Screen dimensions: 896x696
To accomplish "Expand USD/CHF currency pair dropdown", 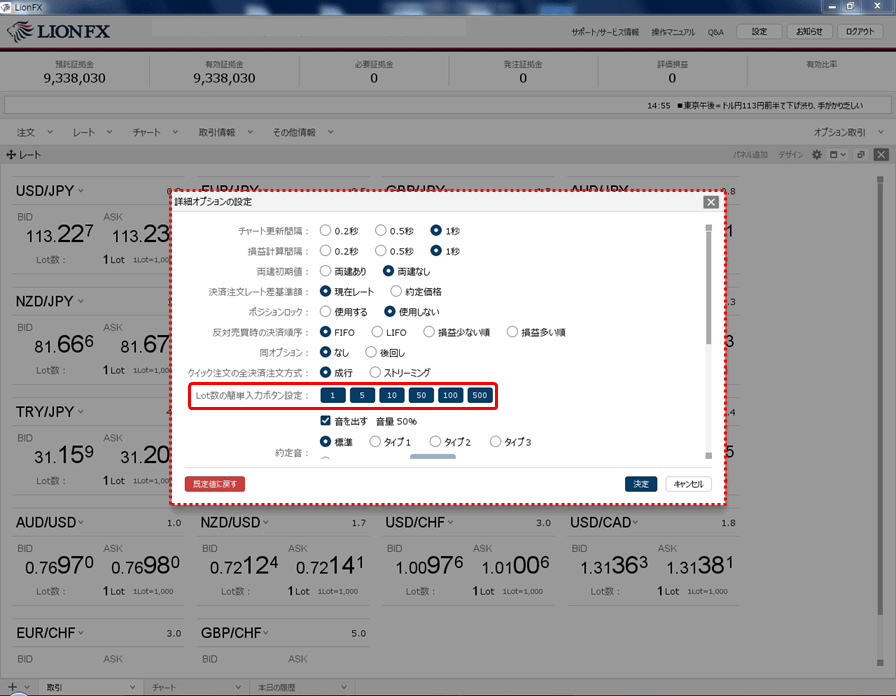I will 450,522.
